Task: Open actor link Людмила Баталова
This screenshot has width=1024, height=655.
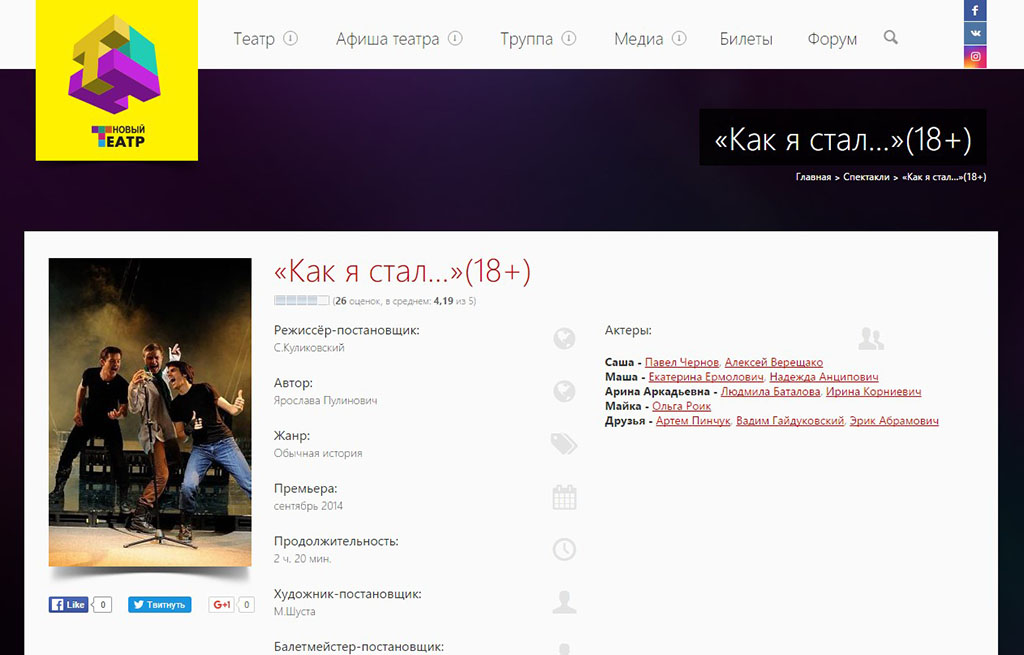Action: (771, 392)
